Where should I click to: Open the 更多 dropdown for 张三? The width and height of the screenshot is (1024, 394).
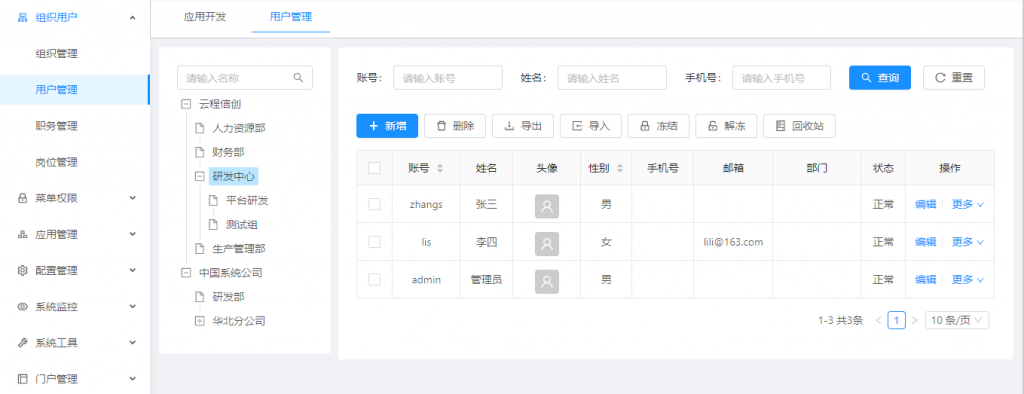(x=968, y=205)
